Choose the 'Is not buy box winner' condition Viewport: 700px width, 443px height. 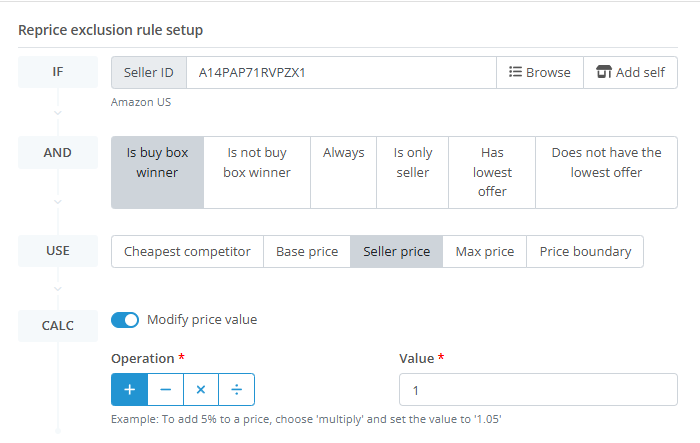coord(257,172)
